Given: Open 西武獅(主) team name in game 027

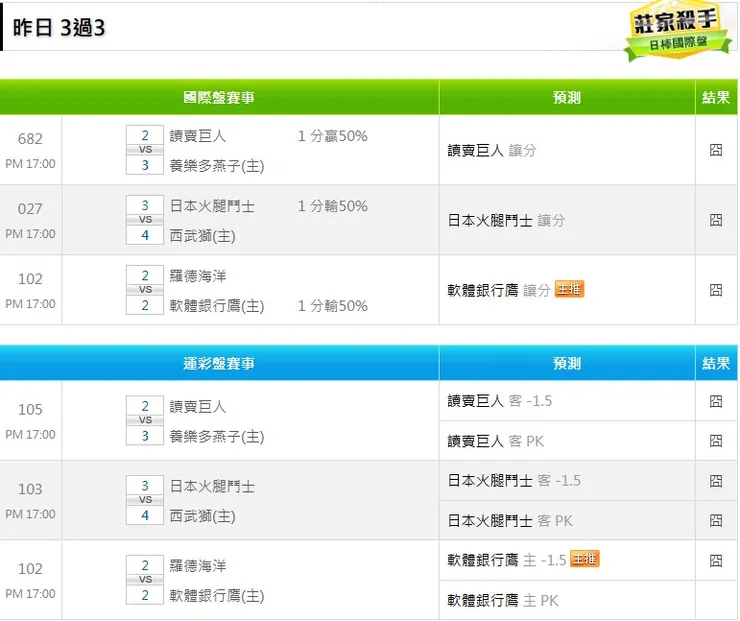Looking at the screenshot, I should click(x=202, y=235).
